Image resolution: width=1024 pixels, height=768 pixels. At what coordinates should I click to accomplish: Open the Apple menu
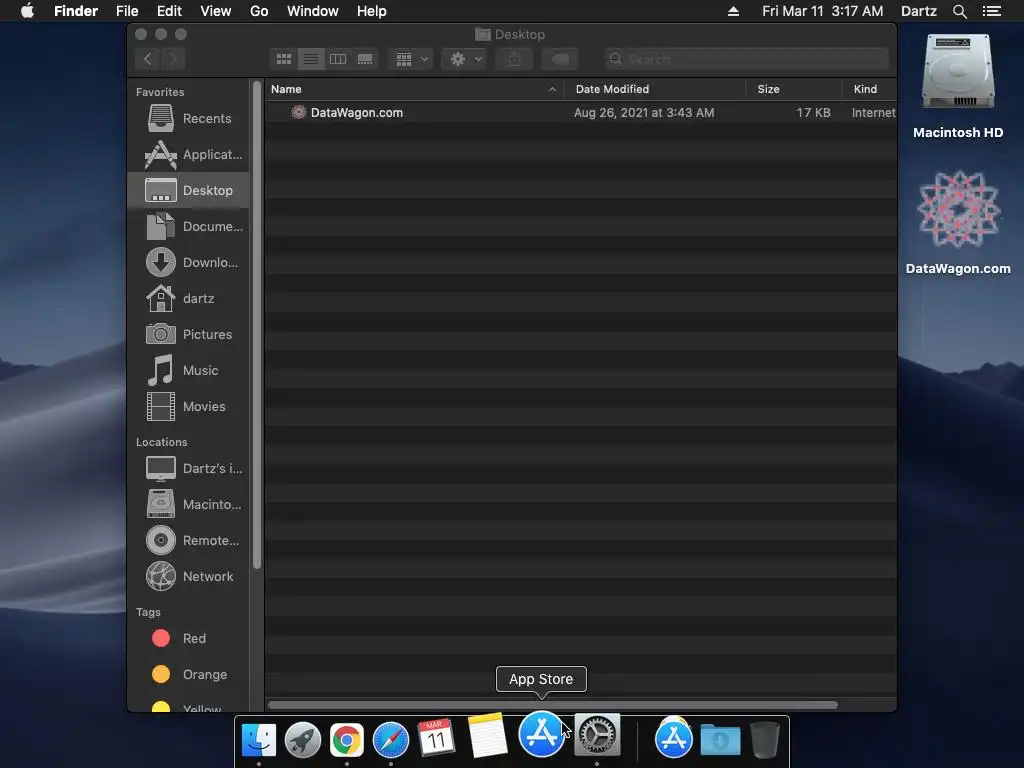27,11
